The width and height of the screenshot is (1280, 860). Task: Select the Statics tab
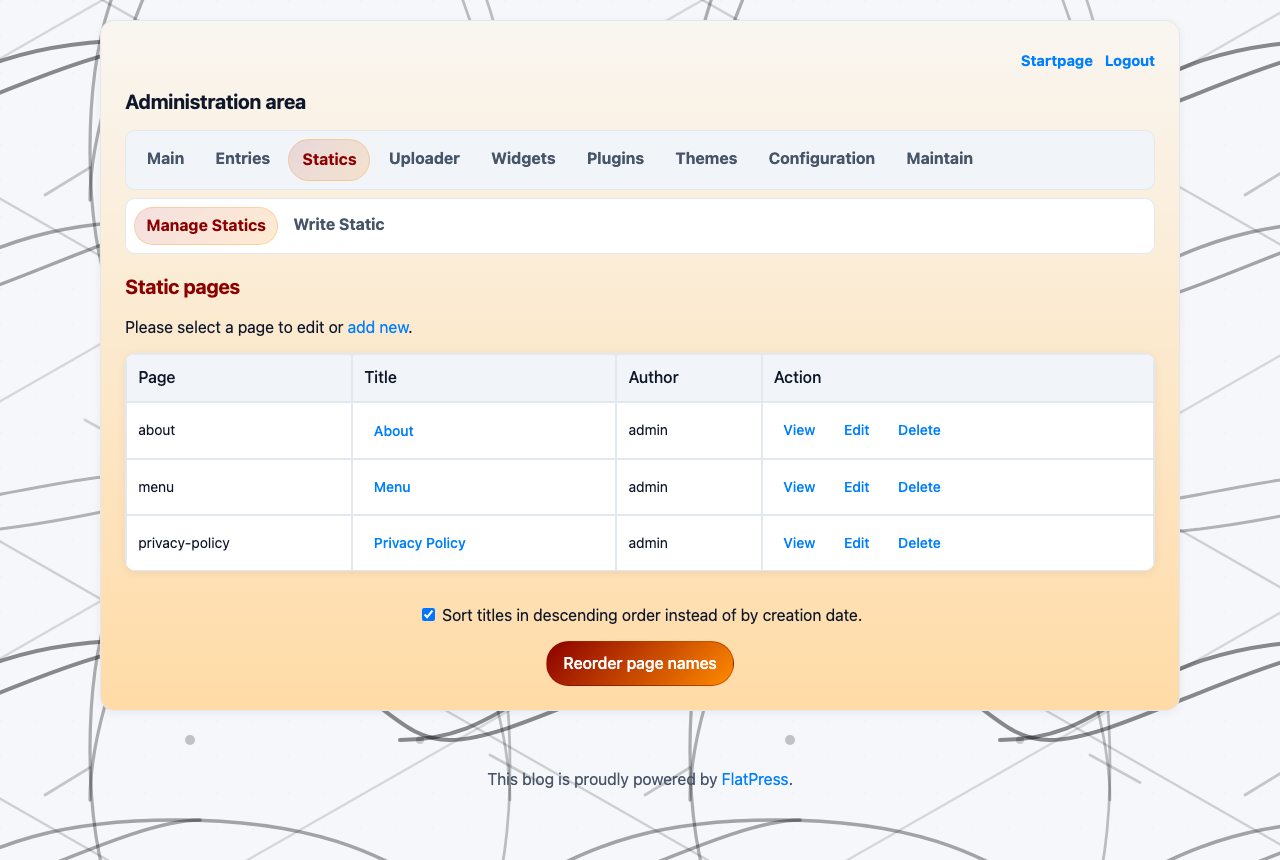pos(329,160)
